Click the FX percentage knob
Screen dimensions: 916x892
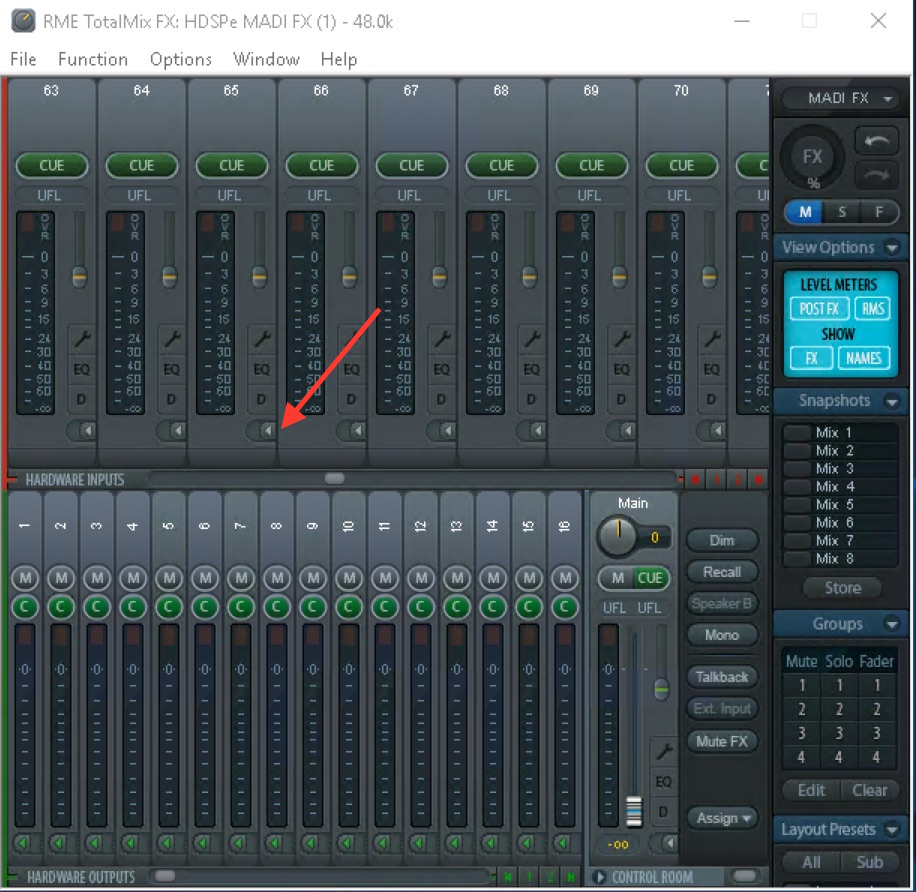[x=812, y=158]
